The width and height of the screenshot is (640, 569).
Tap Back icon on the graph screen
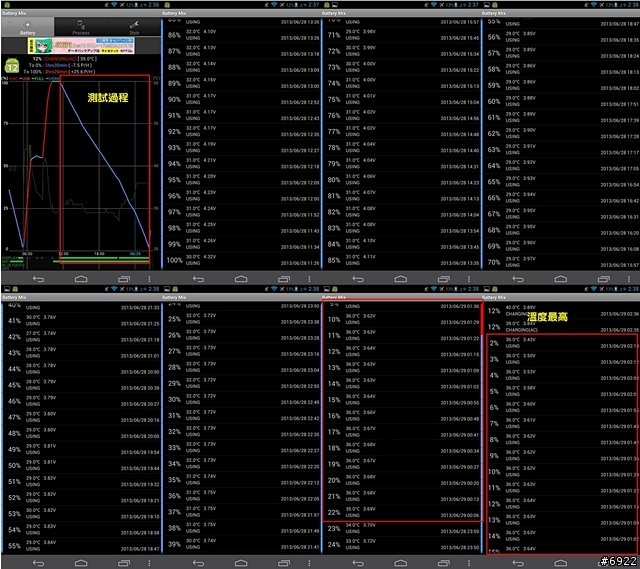pyautogui.click(x=38, y=279)
